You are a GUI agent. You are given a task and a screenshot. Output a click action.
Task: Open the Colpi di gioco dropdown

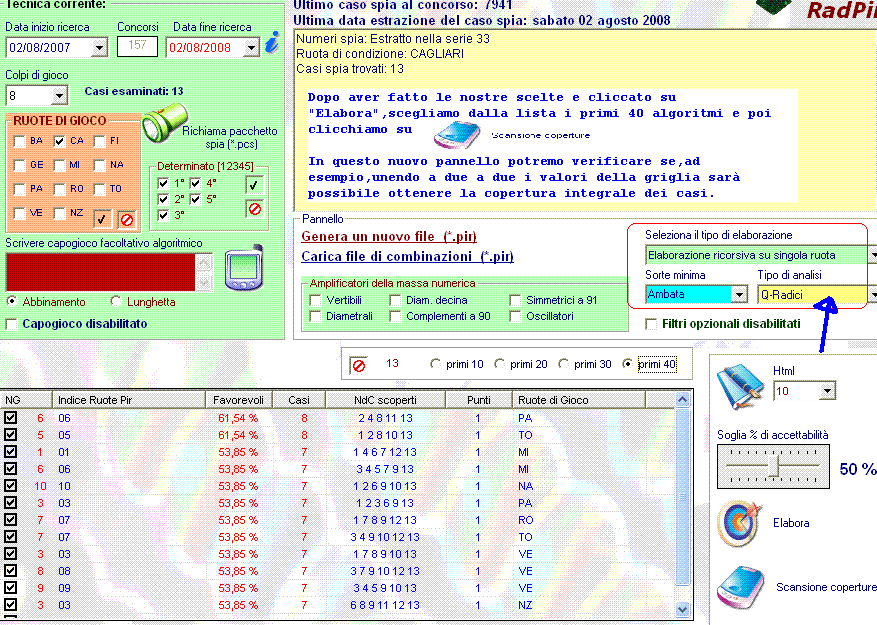[59, 96]
